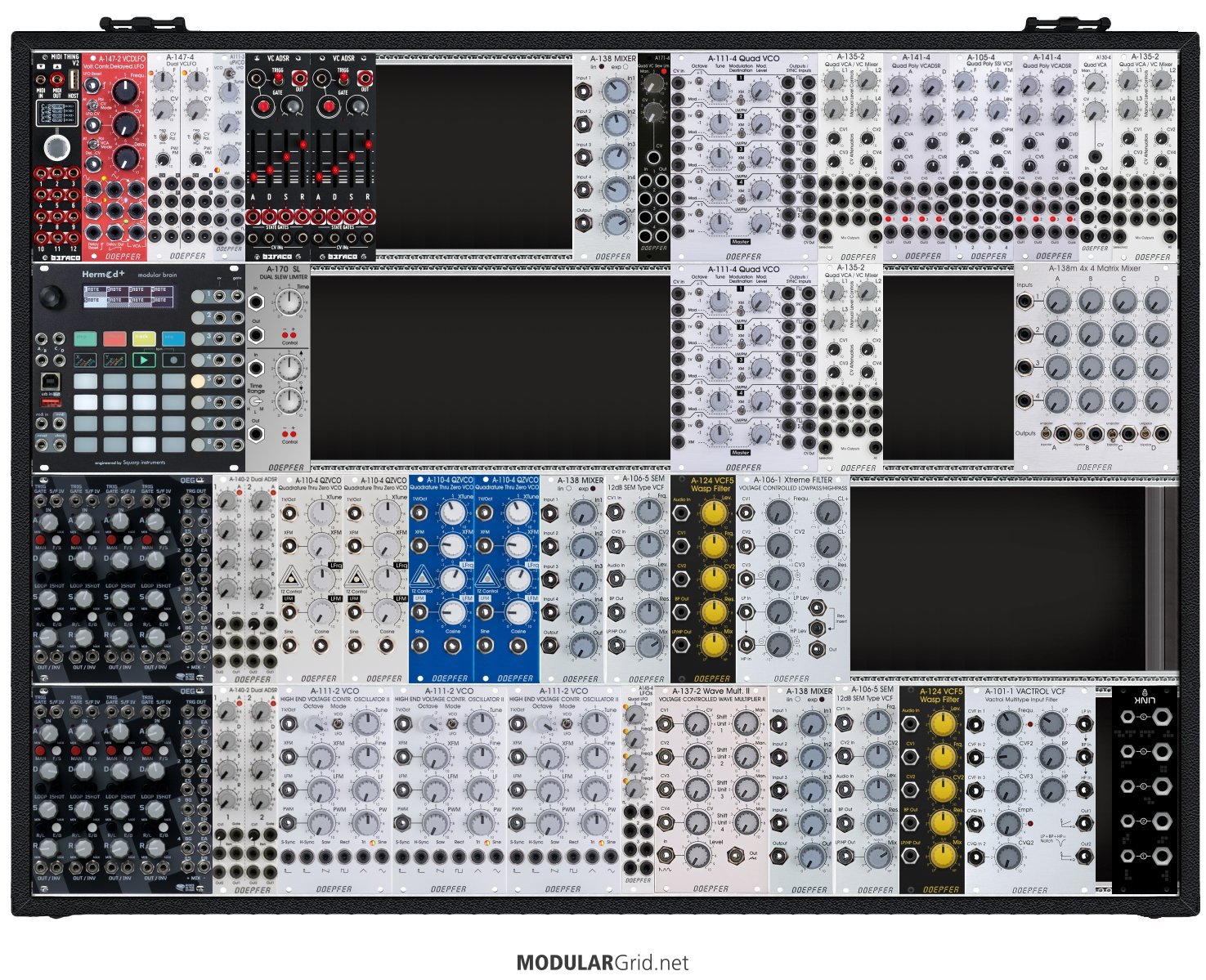Click the silver encoder knob on MIDI Thing V2

point(56,148)
